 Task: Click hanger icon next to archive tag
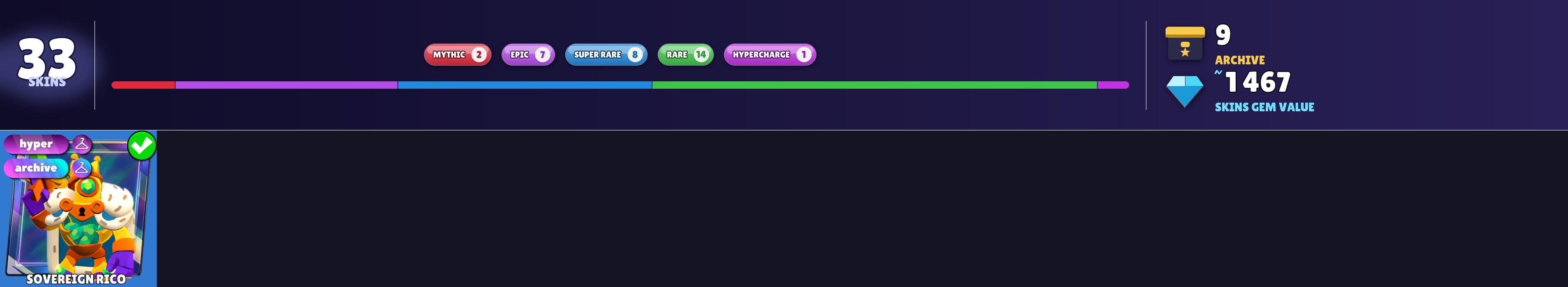[x=81, y=168]
